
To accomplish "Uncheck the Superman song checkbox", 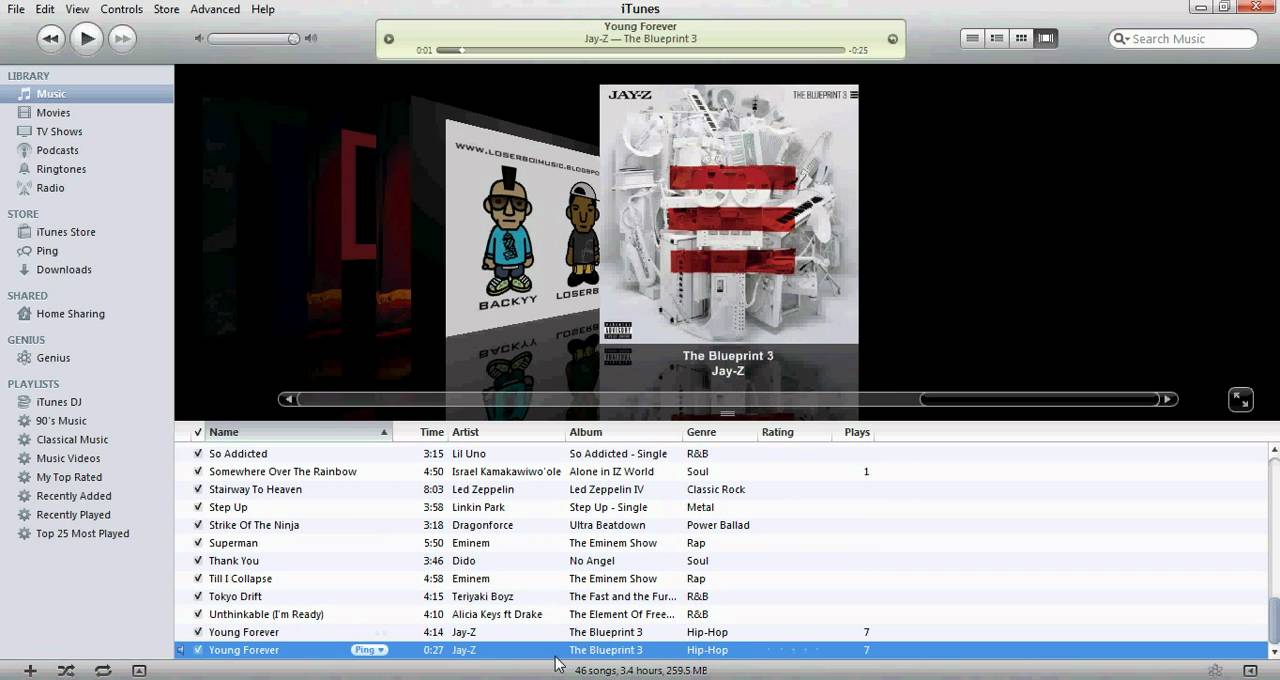I will 198,543.
